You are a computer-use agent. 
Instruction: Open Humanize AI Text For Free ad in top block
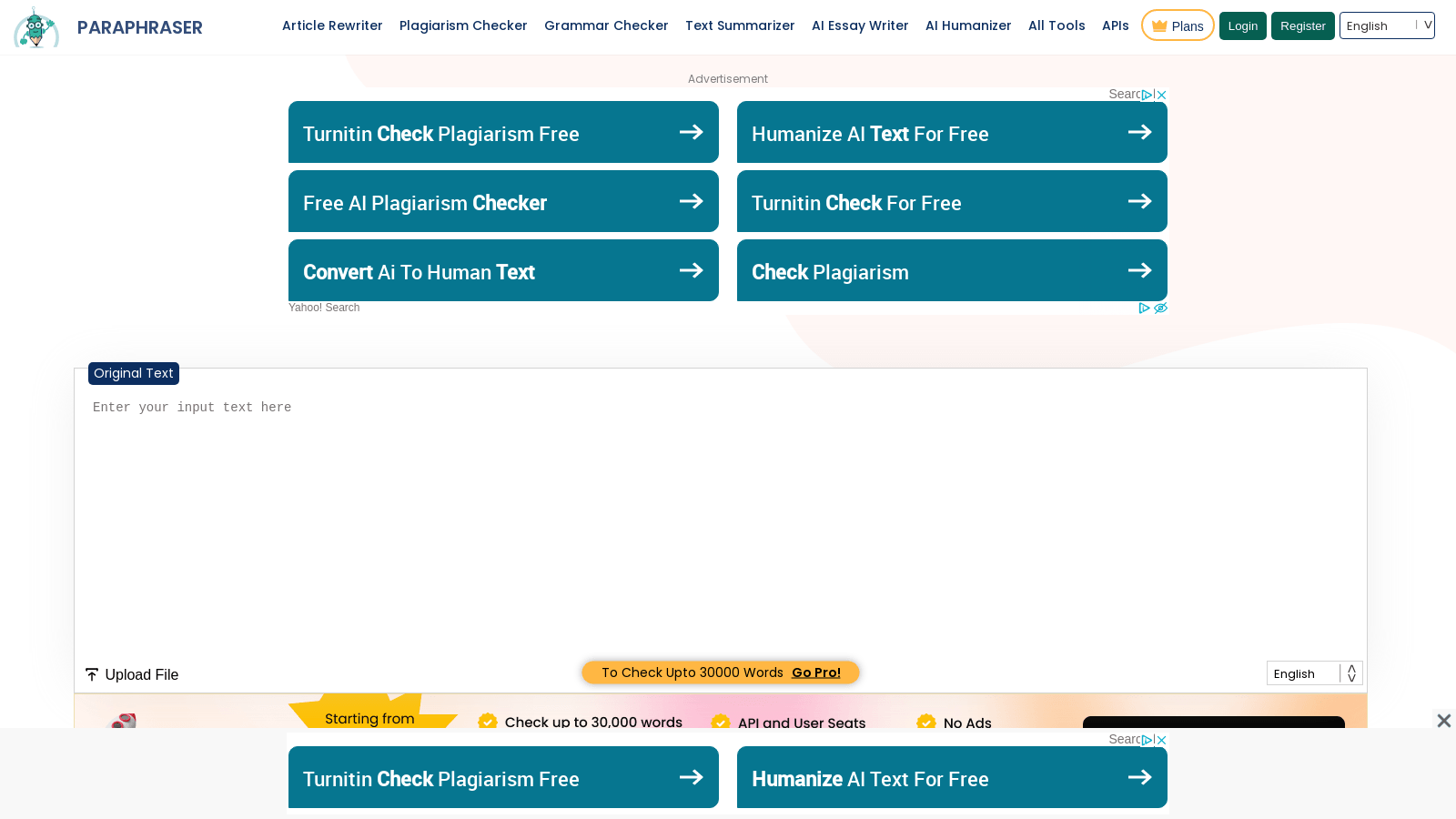(x=952, y=132)
